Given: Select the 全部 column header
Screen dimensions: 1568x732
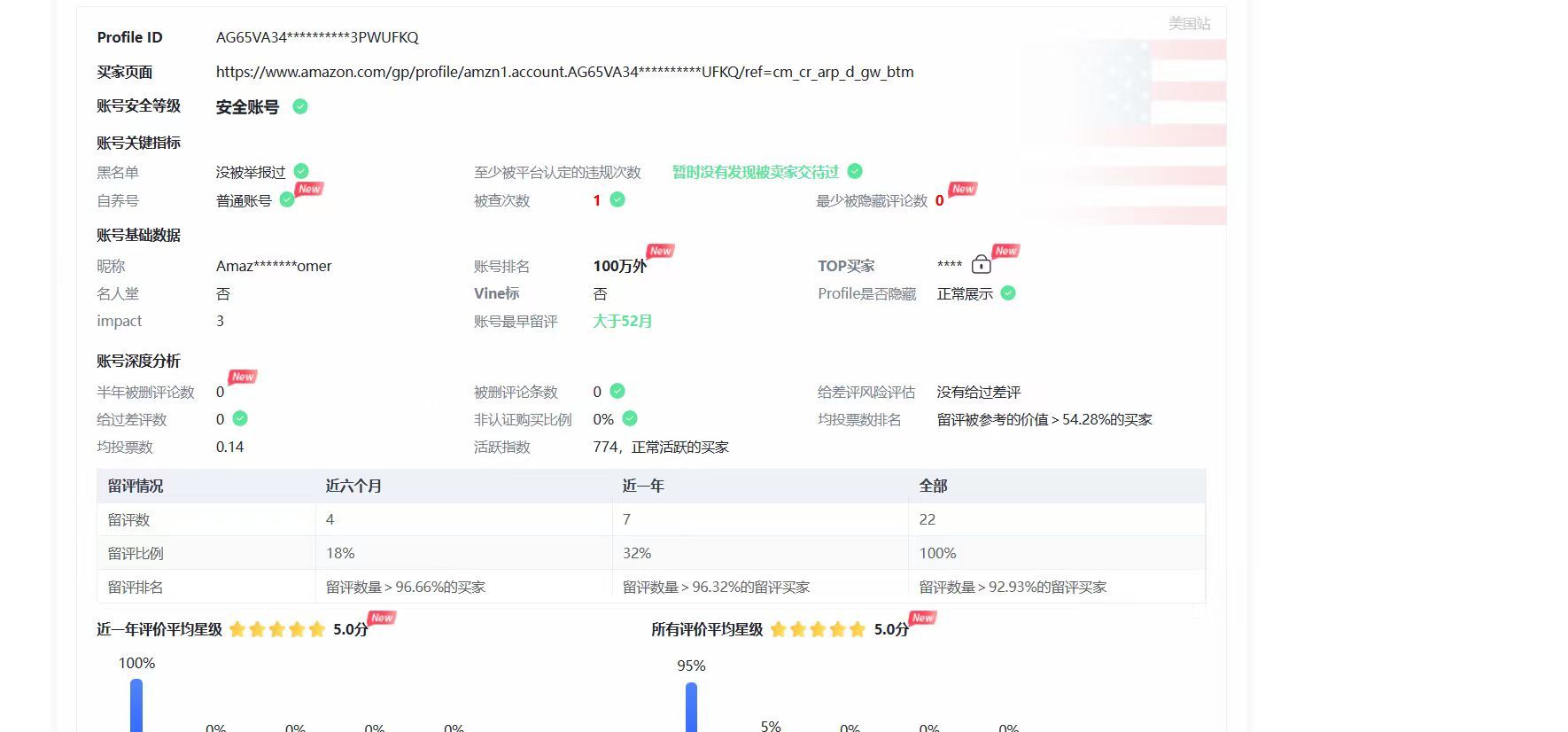Looking at the screenshot, I should coord(933,486).
